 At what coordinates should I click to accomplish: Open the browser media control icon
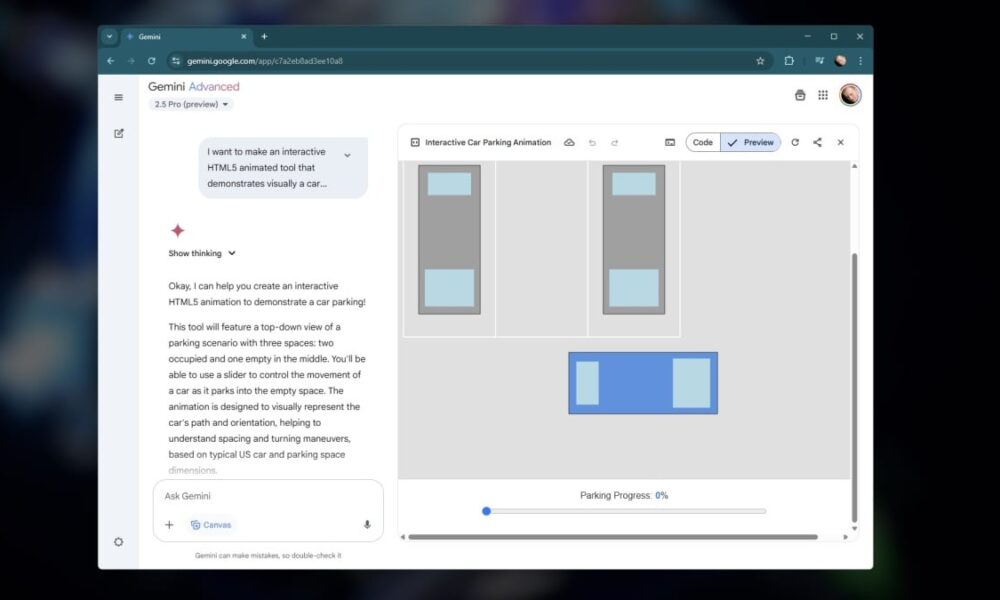click(820, 61)
